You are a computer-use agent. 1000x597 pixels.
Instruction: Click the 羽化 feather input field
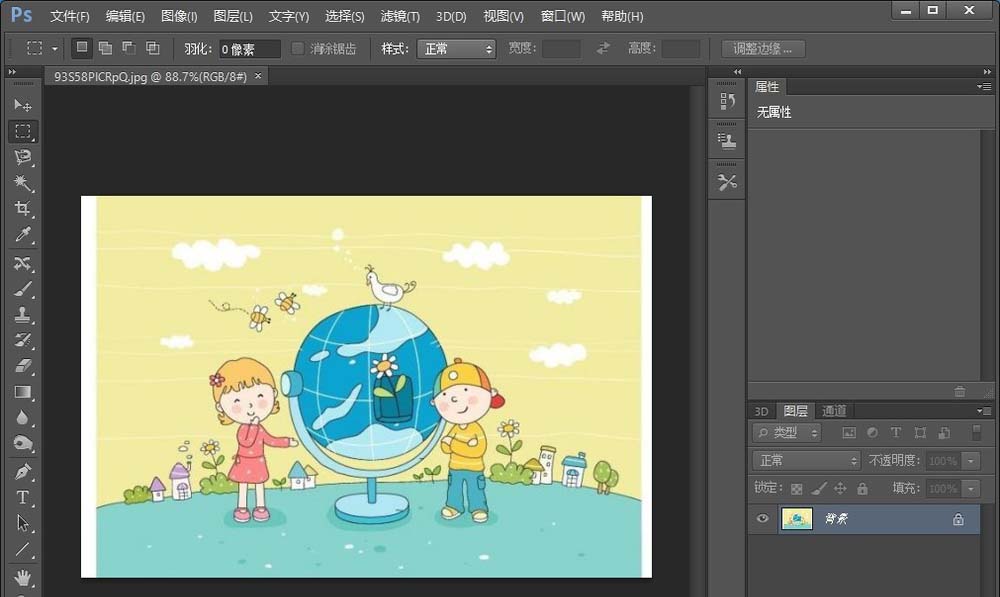pos(249,49)
